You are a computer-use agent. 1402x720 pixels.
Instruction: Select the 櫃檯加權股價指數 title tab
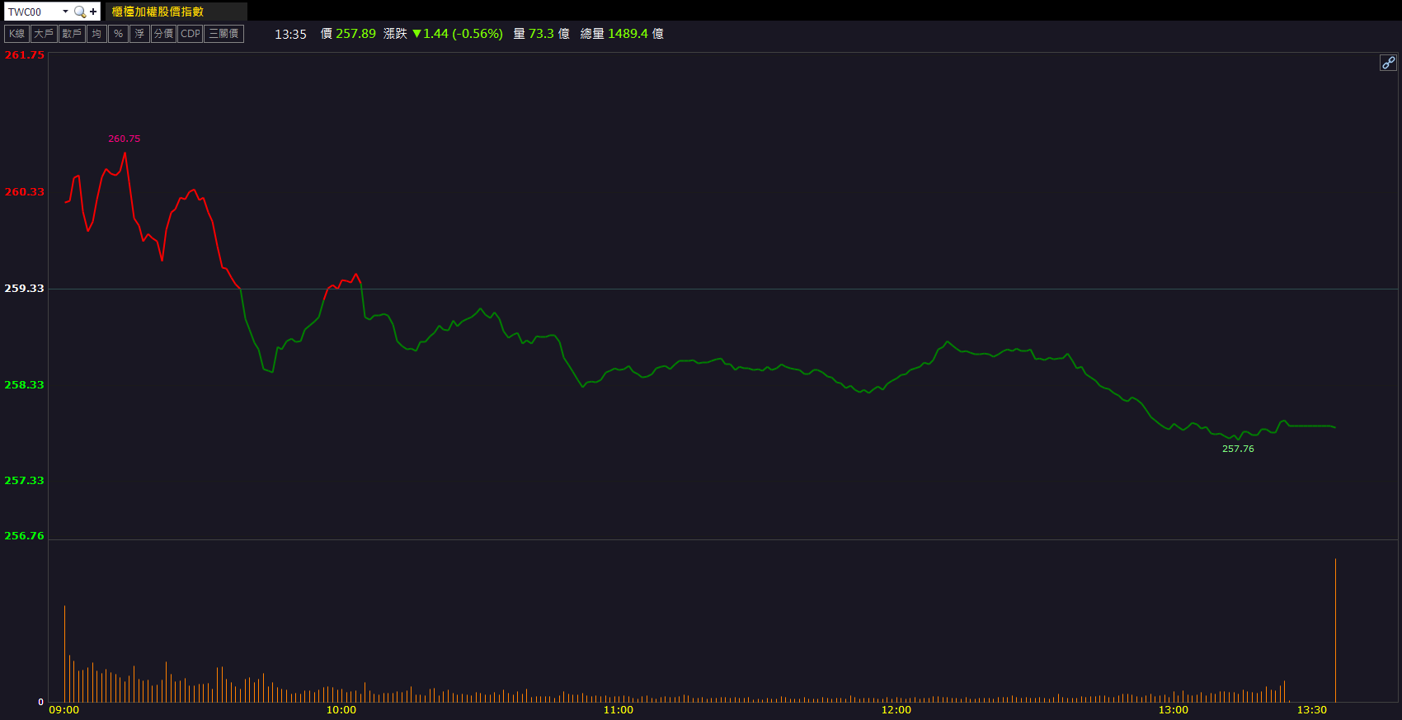tap(176, 12)
